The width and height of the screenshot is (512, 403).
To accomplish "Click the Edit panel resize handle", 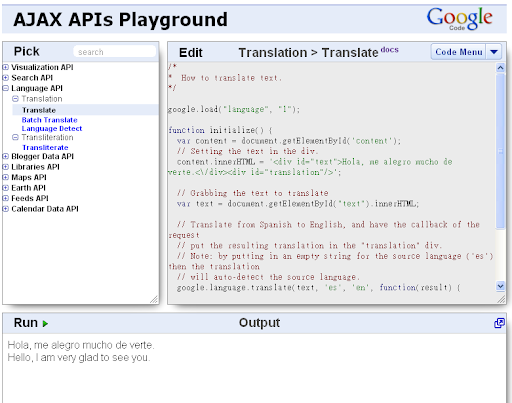I will 501,299.
